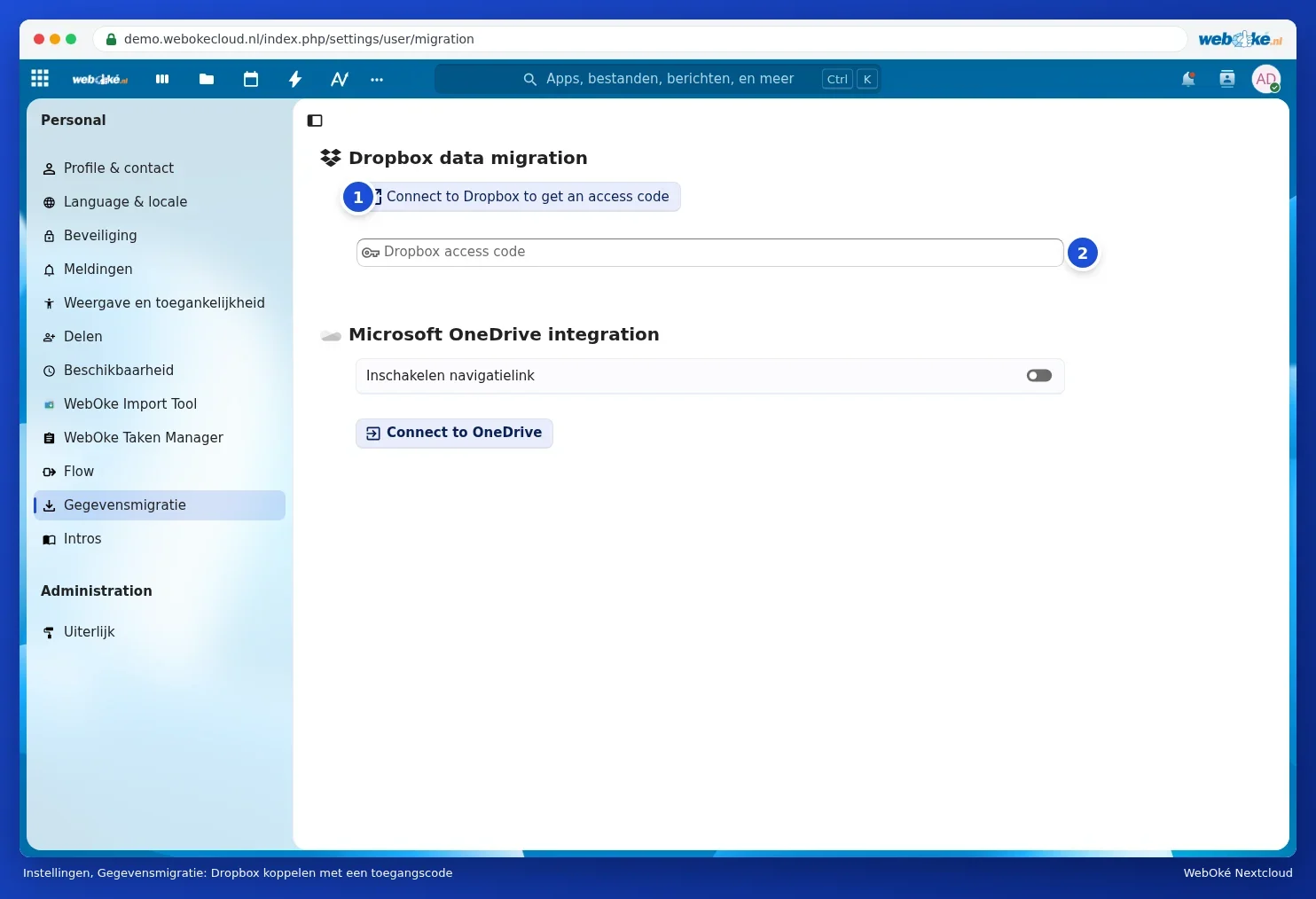
Task: Focus the Dropbox access code field
Action: tap(709, 253)
